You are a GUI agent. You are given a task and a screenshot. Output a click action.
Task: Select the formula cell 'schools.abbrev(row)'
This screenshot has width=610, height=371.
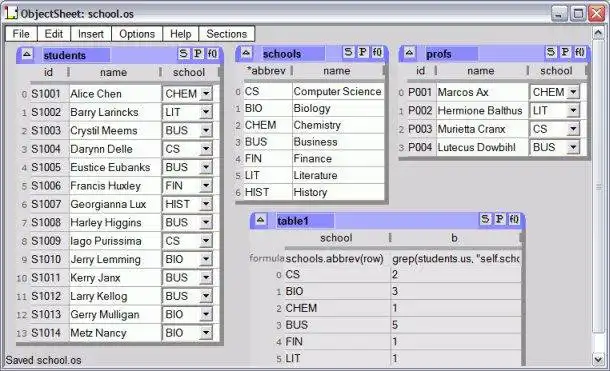tap(337, 259)
